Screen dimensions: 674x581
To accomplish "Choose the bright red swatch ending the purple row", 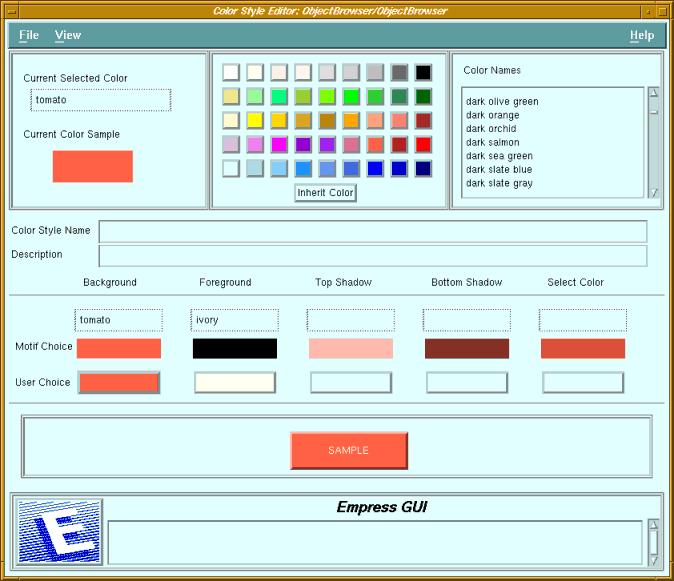I will point(423,145).
